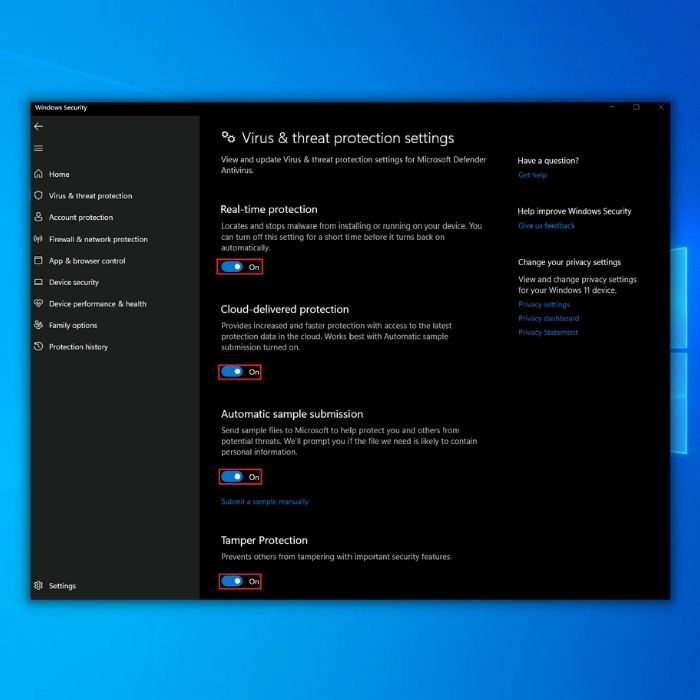Open the Privacy dashboard link
This screenshot has height=700, width=700.
point(549,318)
